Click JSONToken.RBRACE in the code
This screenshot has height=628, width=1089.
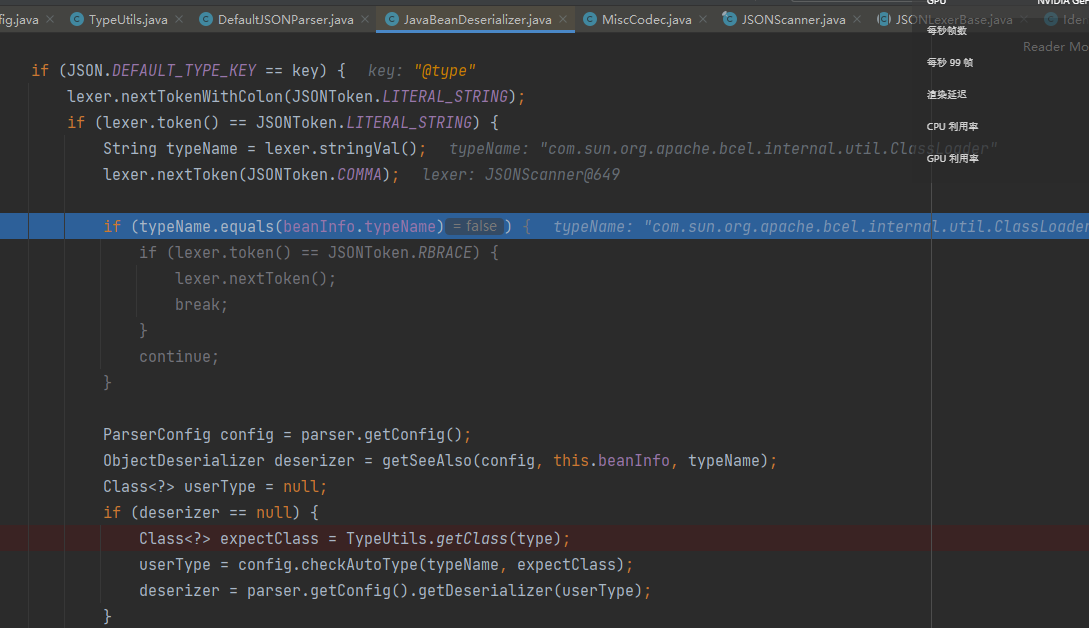[x=399, y=253]
